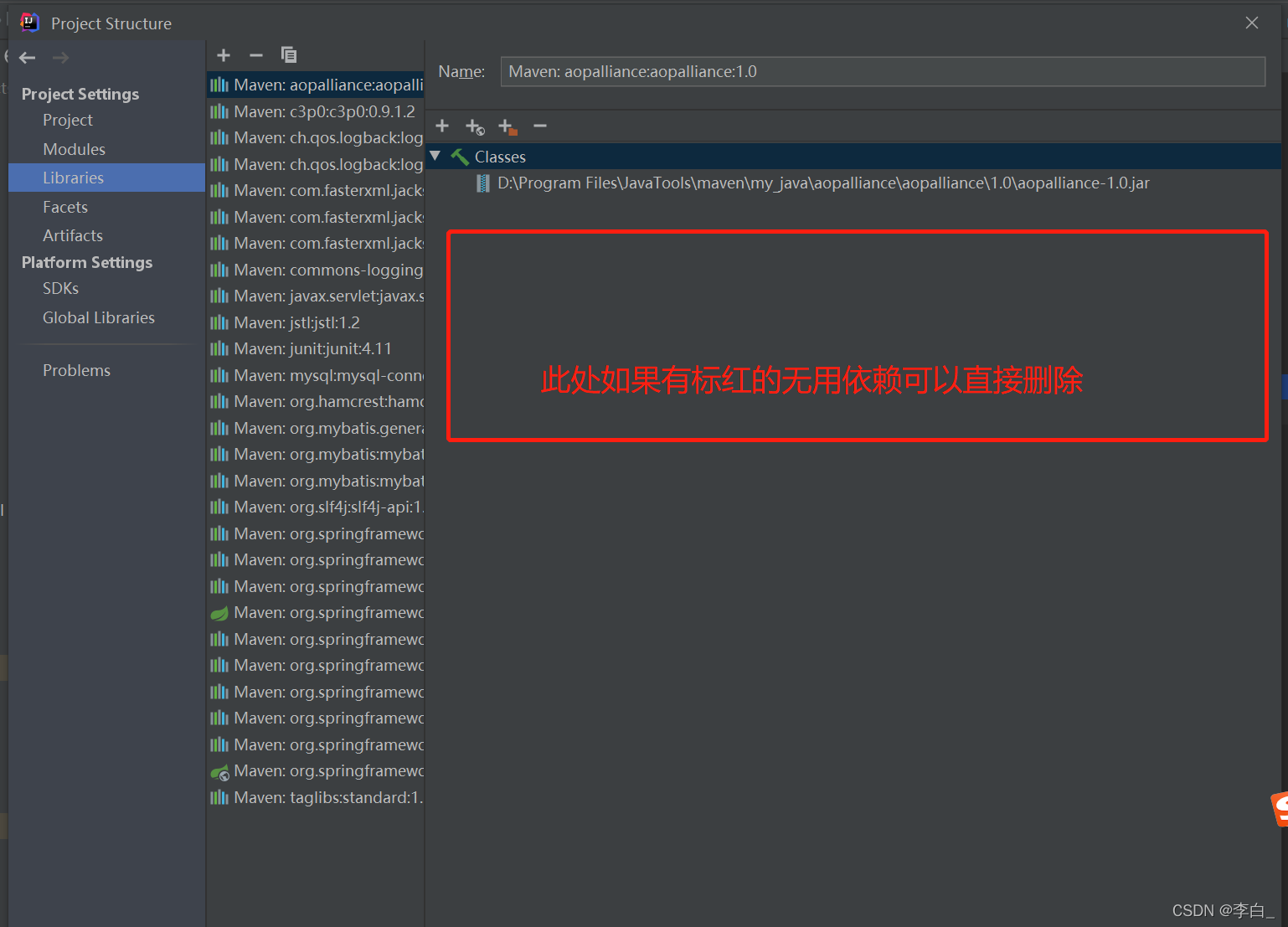Select Maven: mysql:mysql-connector library
1288x927 pixels.
click(316, 375)
